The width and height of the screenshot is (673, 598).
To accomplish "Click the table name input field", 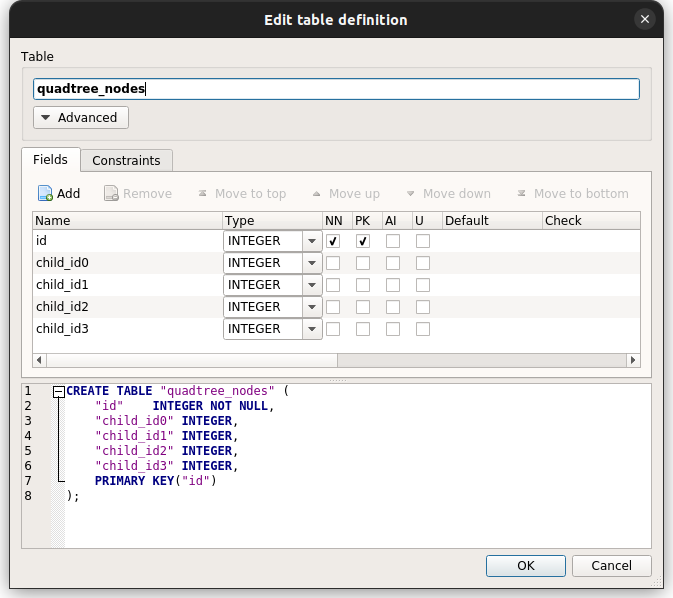I will pyautogui.click(x=336, y=89).
